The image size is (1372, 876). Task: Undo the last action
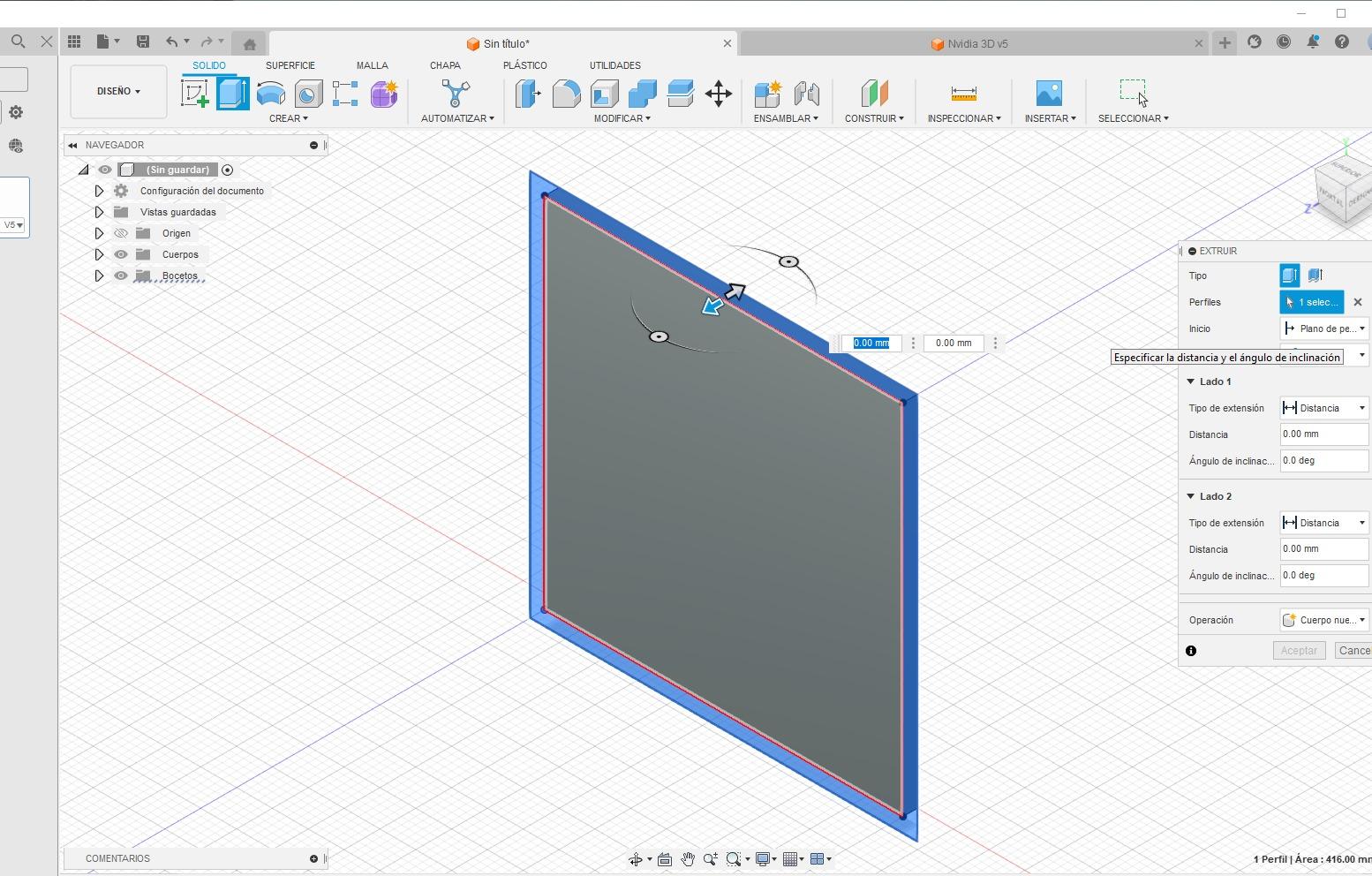click(172, 42)
